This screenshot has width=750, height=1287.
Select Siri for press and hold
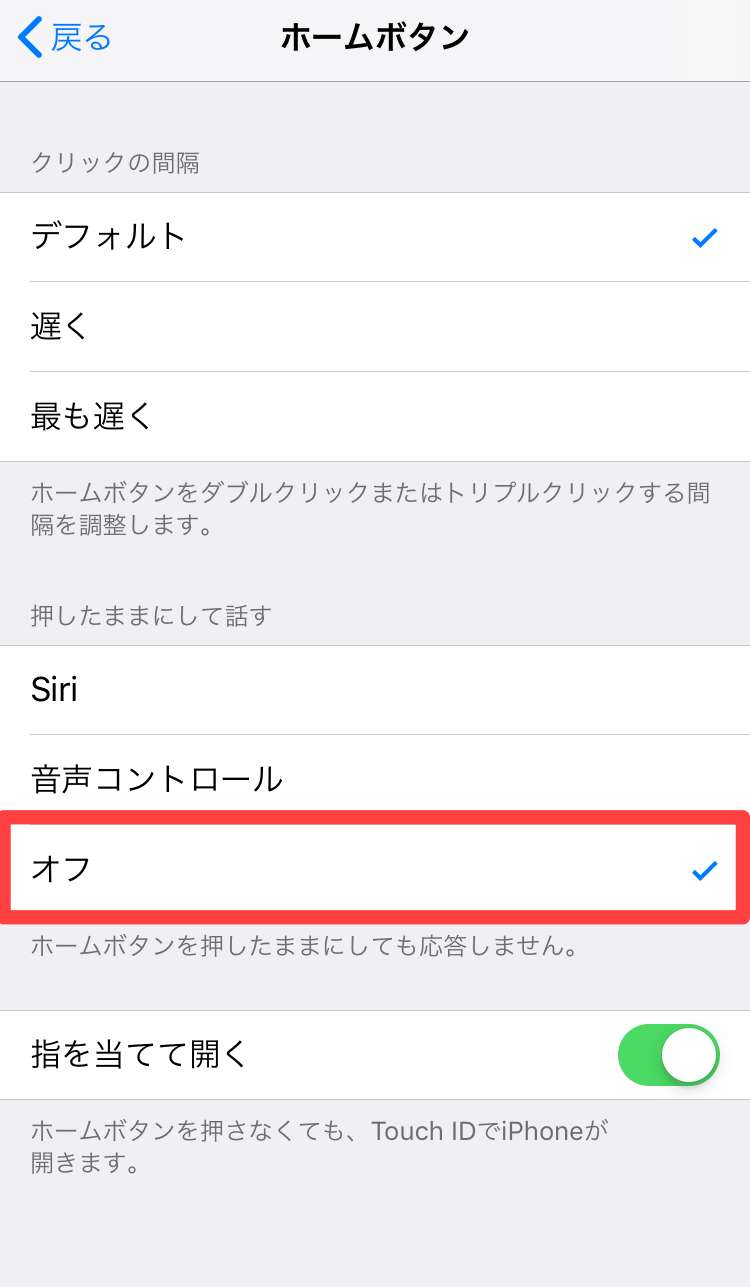pos(55,690)
